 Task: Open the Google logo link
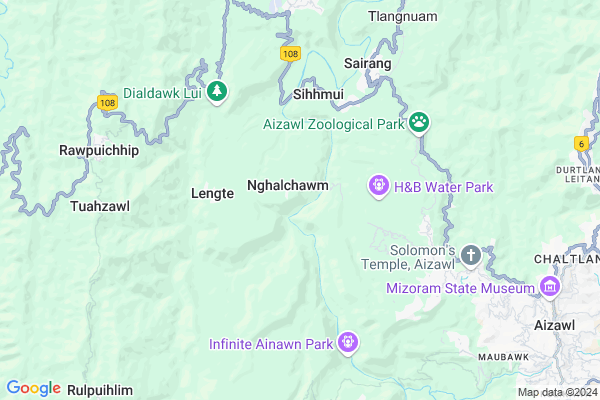[34, 388]
